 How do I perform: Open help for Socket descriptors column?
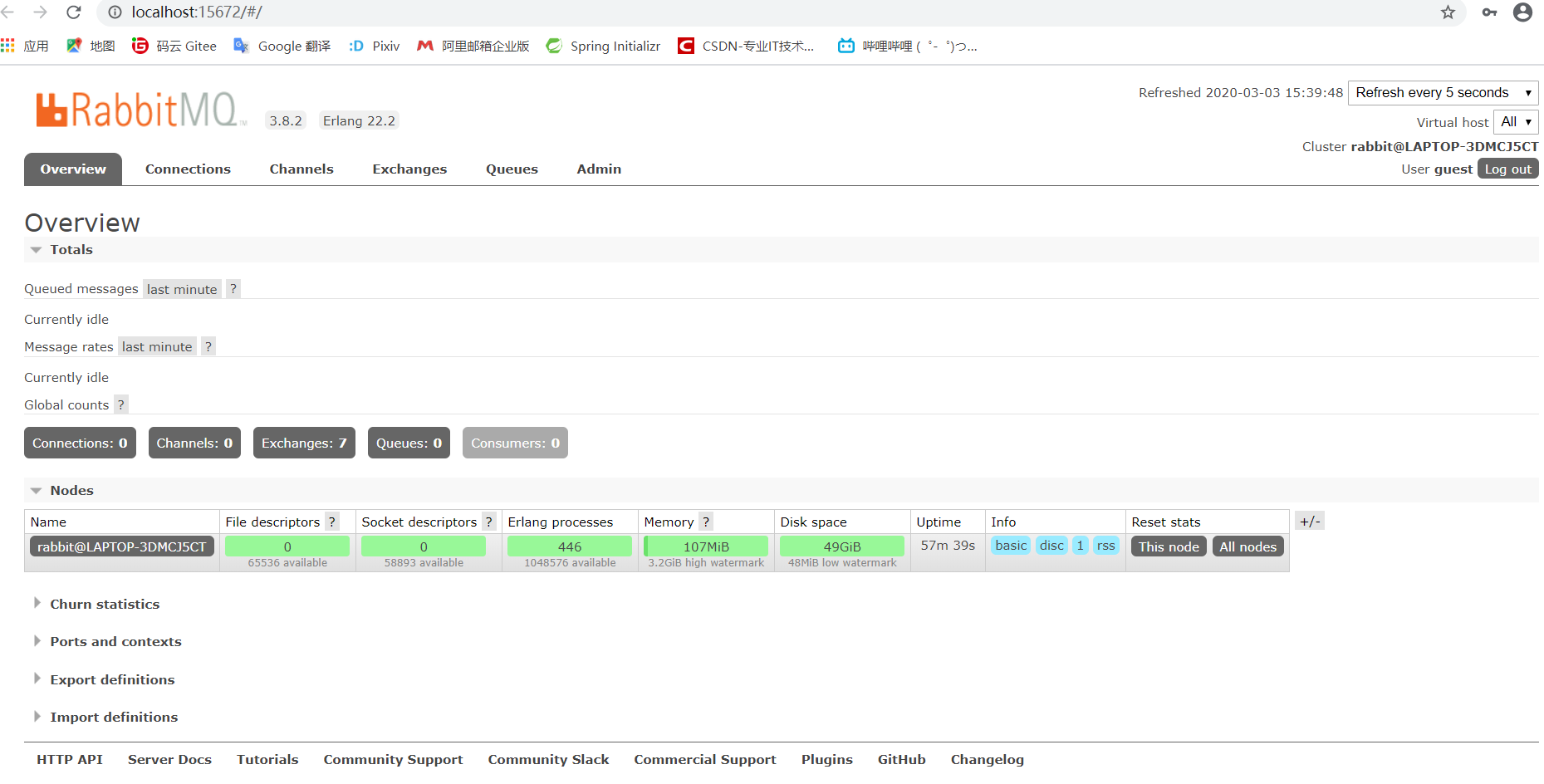point(489,522)
